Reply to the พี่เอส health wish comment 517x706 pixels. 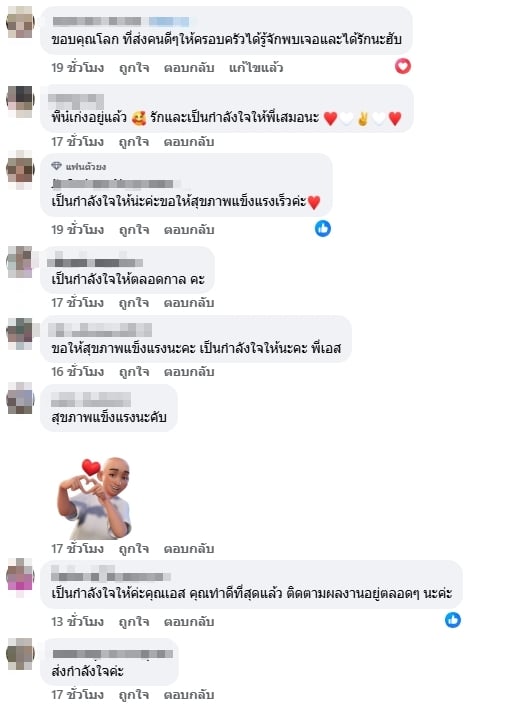[x=189, y=372]
